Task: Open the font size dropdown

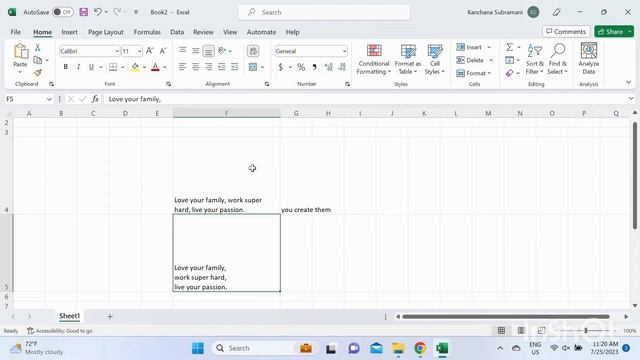Action: coord(140,51)
